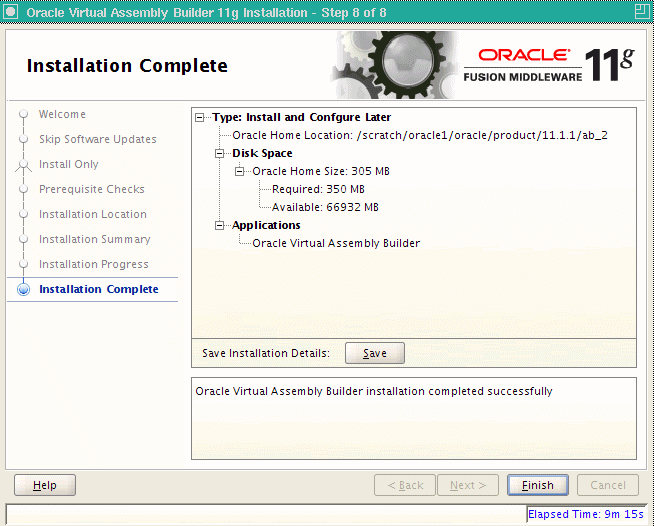Collapse the Disk Space tree node
The width and height of the screenshot is (654, 526).
(x=219, y=154)
